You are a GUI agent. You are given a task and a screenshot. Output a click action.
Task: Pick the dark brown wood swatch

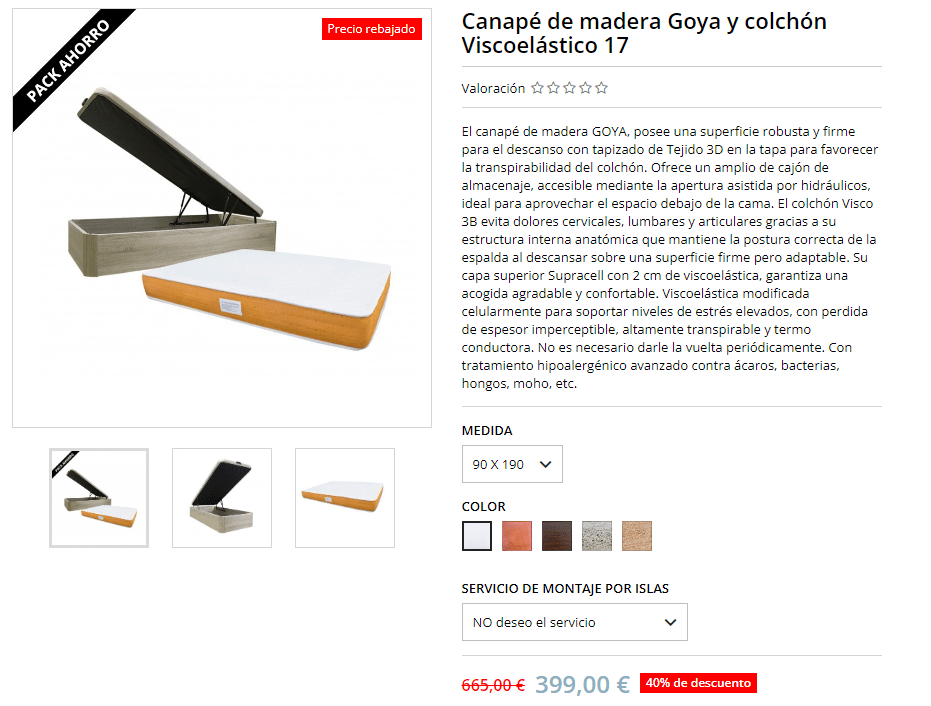point(557,536)
